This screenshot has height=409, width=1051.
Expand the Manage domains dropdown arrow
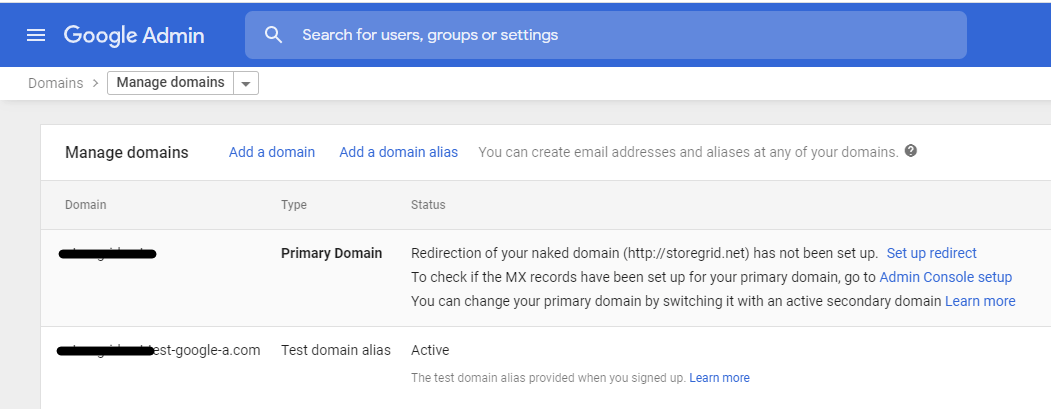pos(246,83)
